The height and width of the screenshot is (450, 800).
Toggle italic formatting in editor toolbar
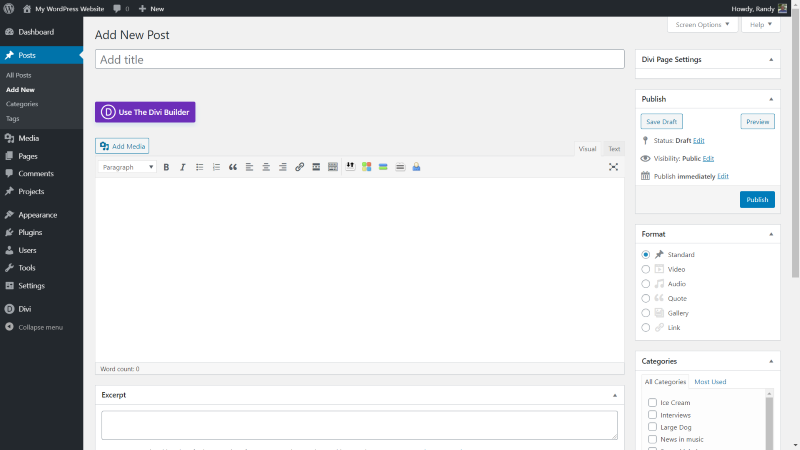(183, 167)
